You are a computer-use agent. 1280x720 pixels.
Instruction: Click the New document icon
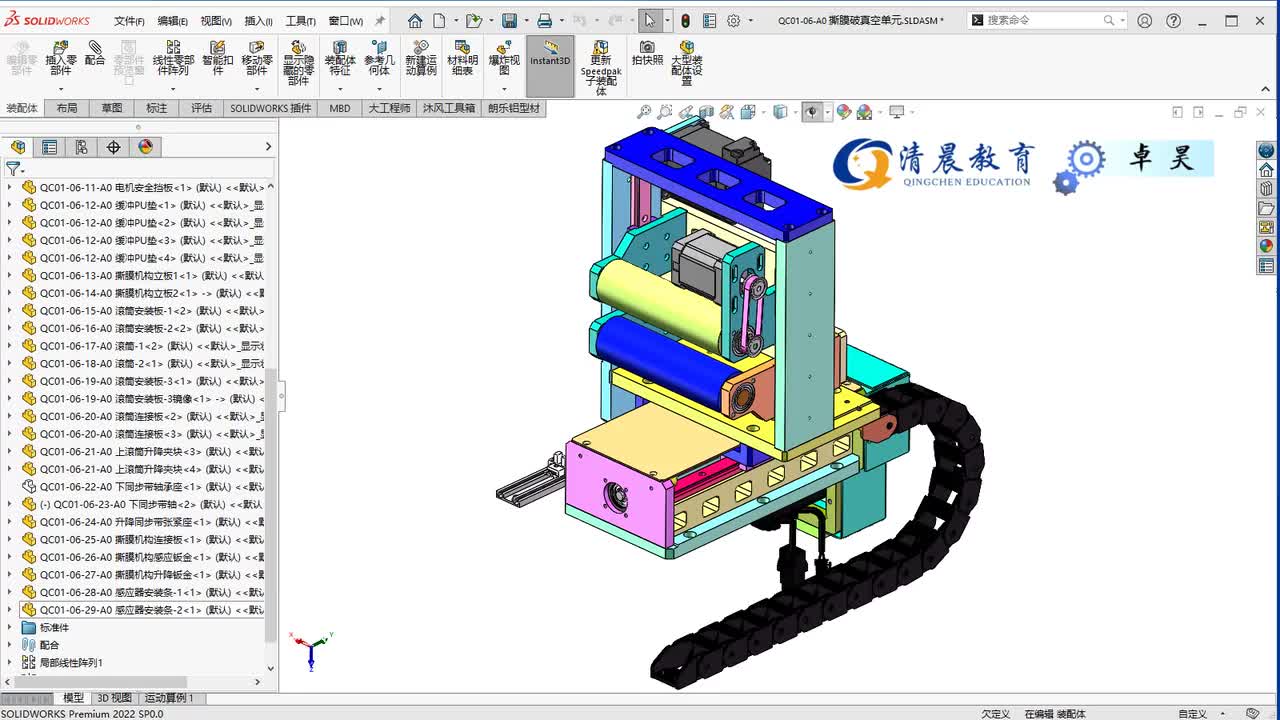[x=439, y=20]
